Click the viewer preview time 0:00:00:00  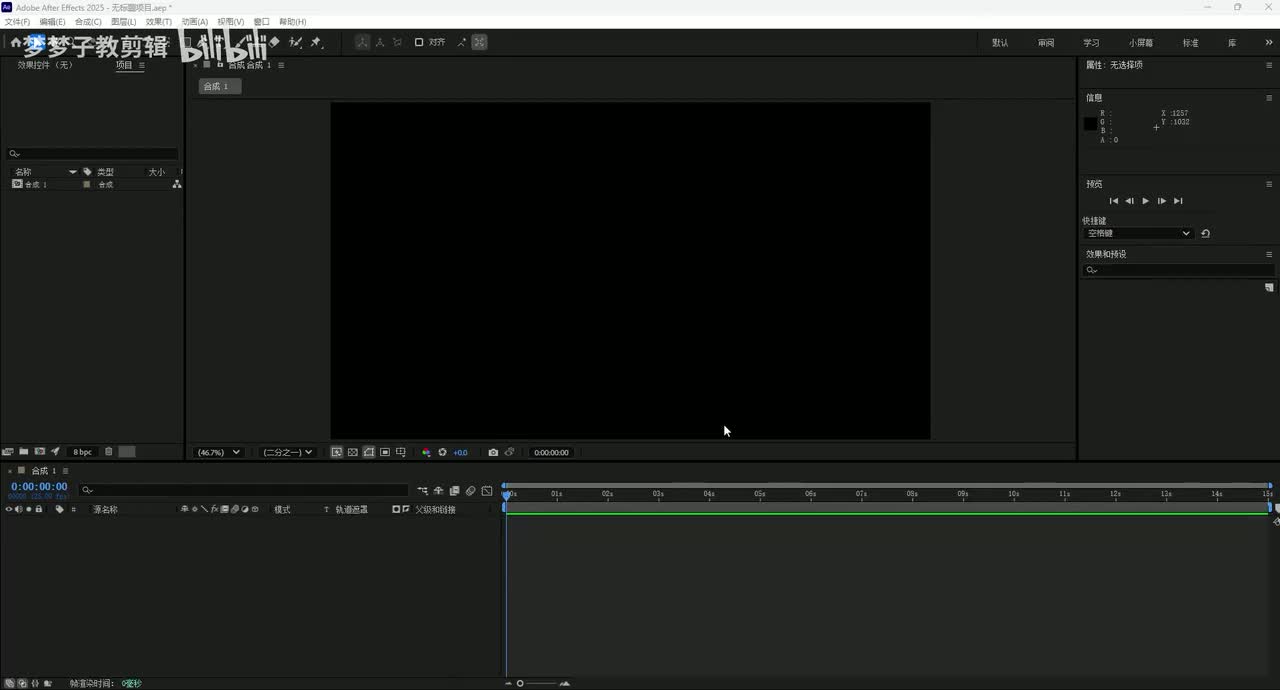click(x=551, y=452)
